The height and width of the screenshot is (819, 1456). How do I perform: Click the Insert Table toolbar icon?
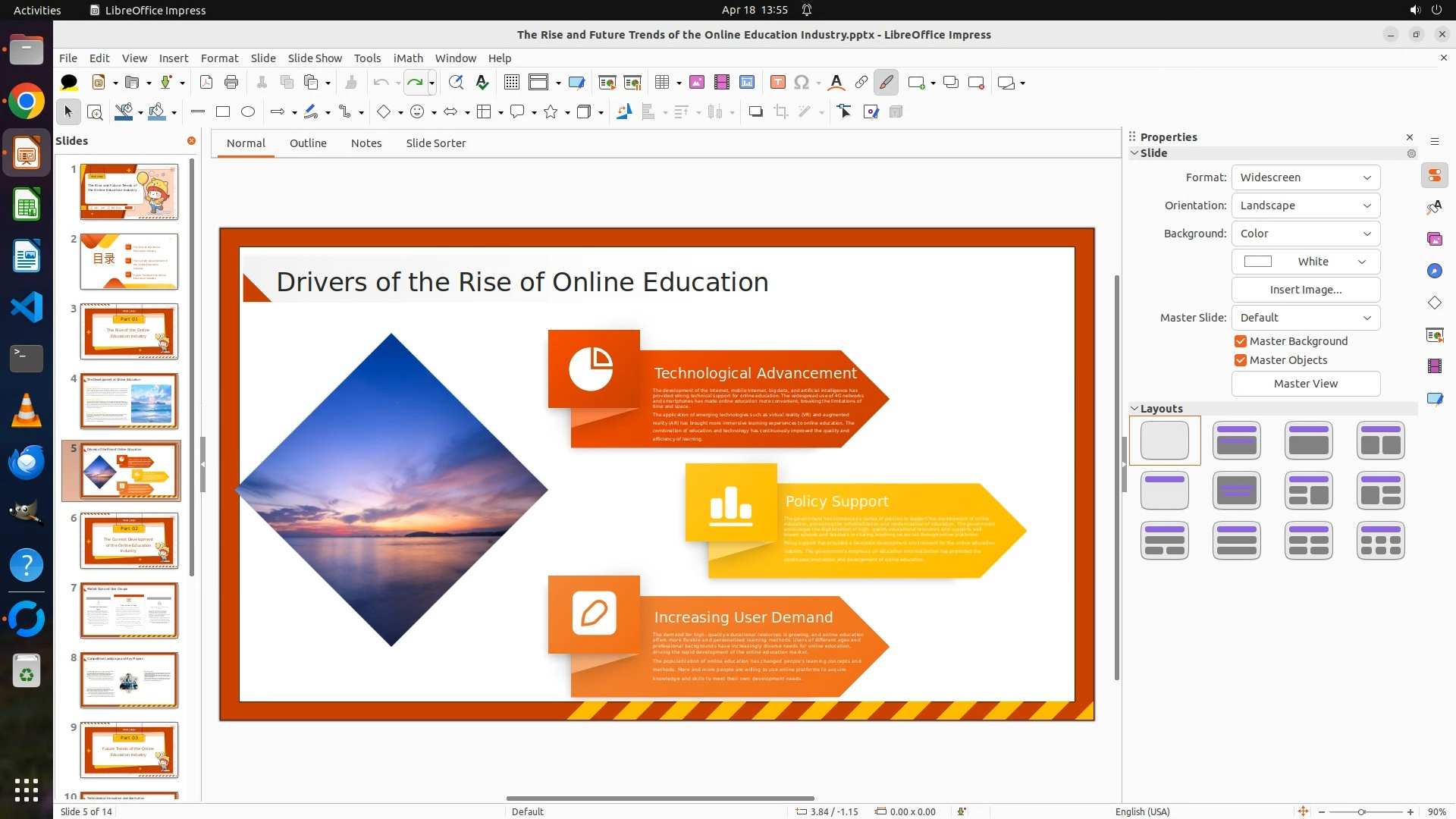(x=662, y=83)
